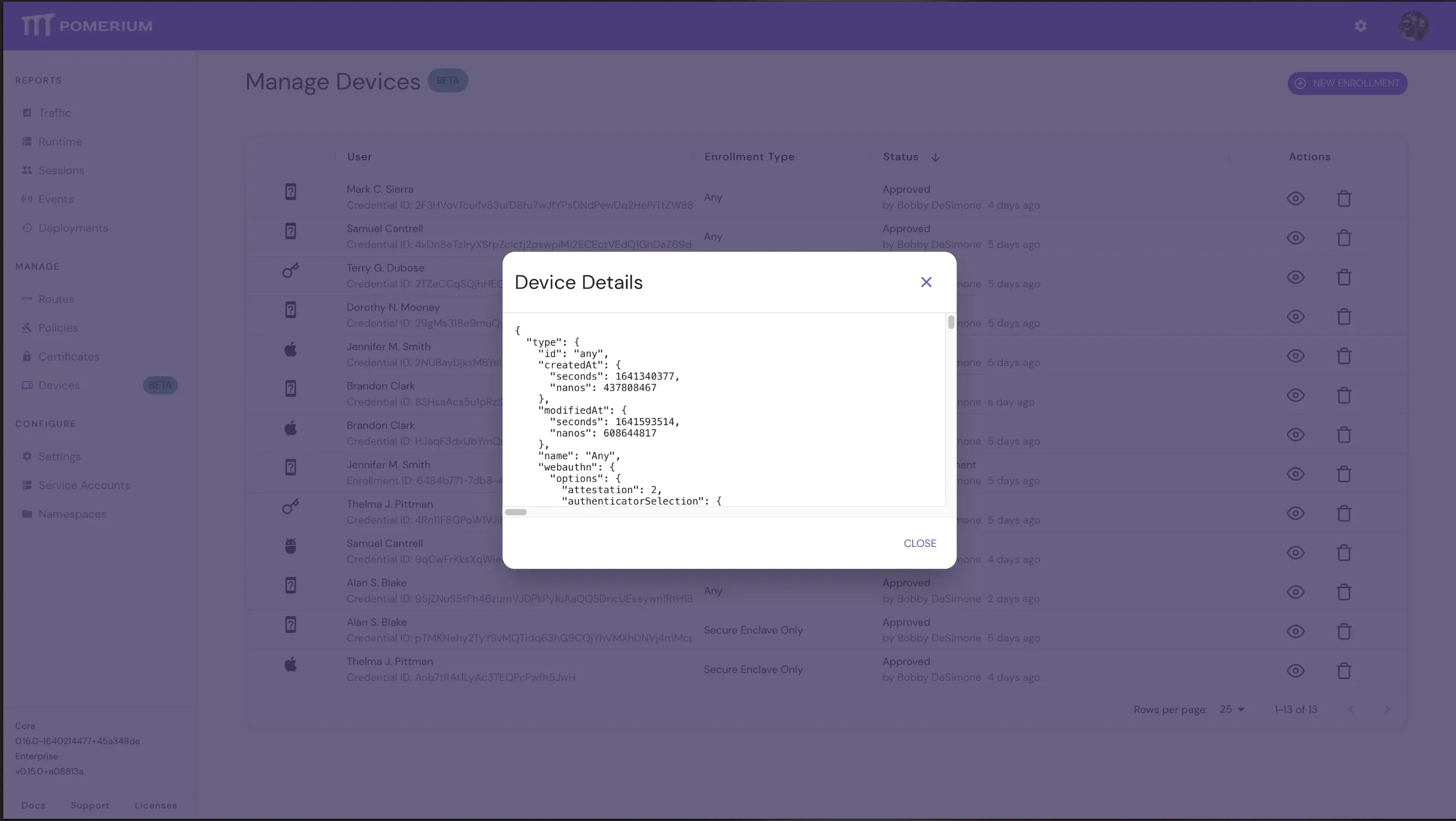View details for Mark C. Sierra device
This screenshot has width=1456, height=821.
(x=1296, y=198)
